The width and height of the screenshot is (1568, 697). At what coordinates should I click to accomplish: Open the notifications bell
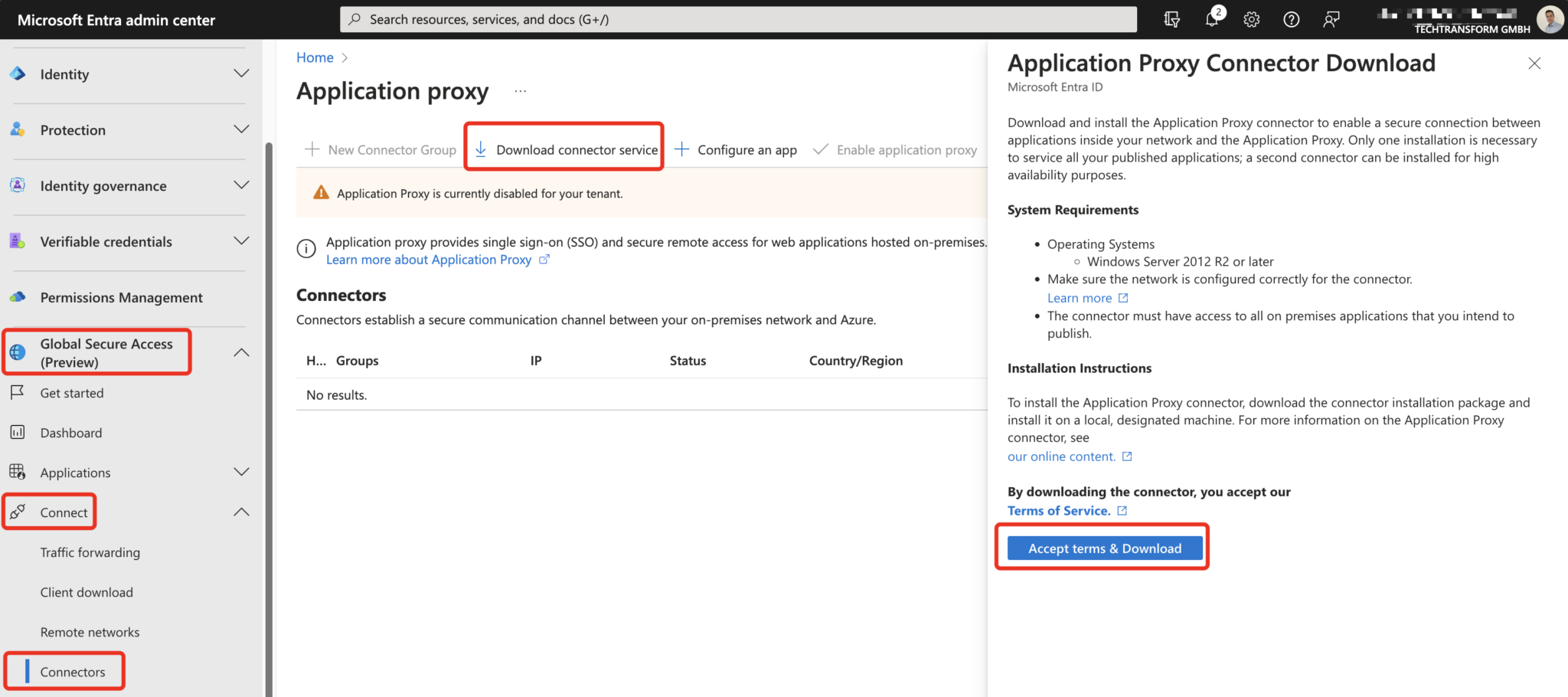(x=1211, y=19)
